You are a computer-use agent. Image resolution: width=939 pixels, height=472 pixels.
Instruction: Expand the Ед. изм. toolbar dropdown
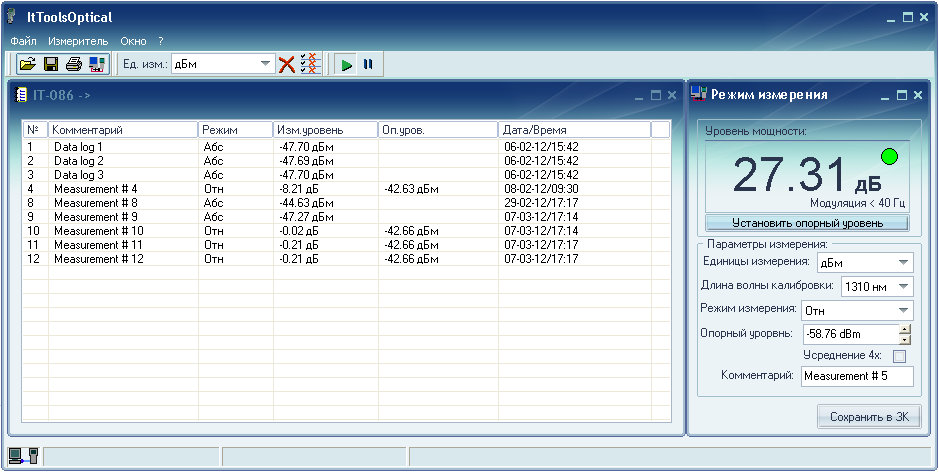pyautogui.click(x=265, y=64)
